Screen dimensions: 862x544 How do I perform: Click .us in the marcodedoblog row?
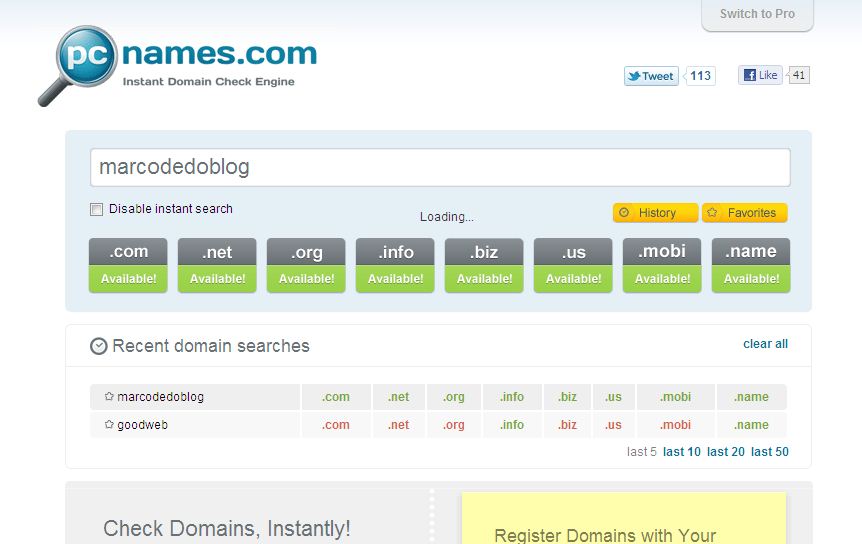(614, 397)
